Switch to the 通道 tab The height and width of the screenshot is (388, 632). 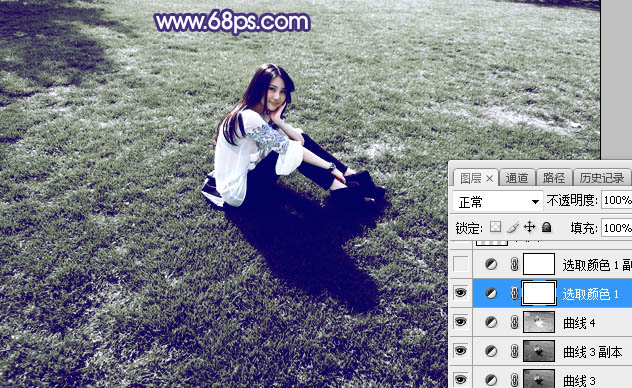pyautogui.click(x=517, y=178)
